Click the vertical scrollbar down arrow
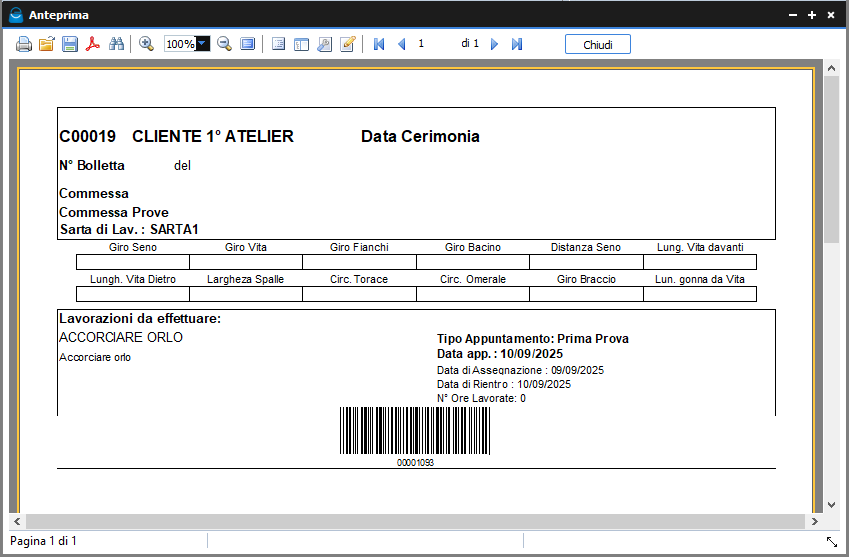 pyautogui.click(x=832, y=505)
